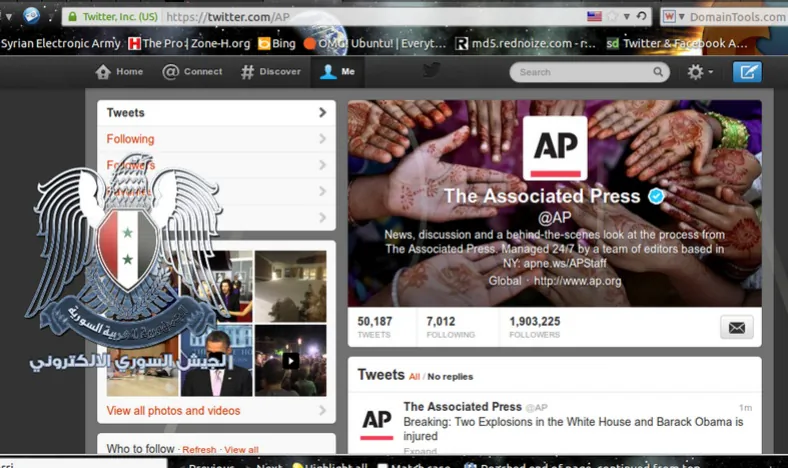This screenshot has width=788, height=468.
Task: Send a direct message via envelope button
Action: pyautogui.click(x=737, y=328)
